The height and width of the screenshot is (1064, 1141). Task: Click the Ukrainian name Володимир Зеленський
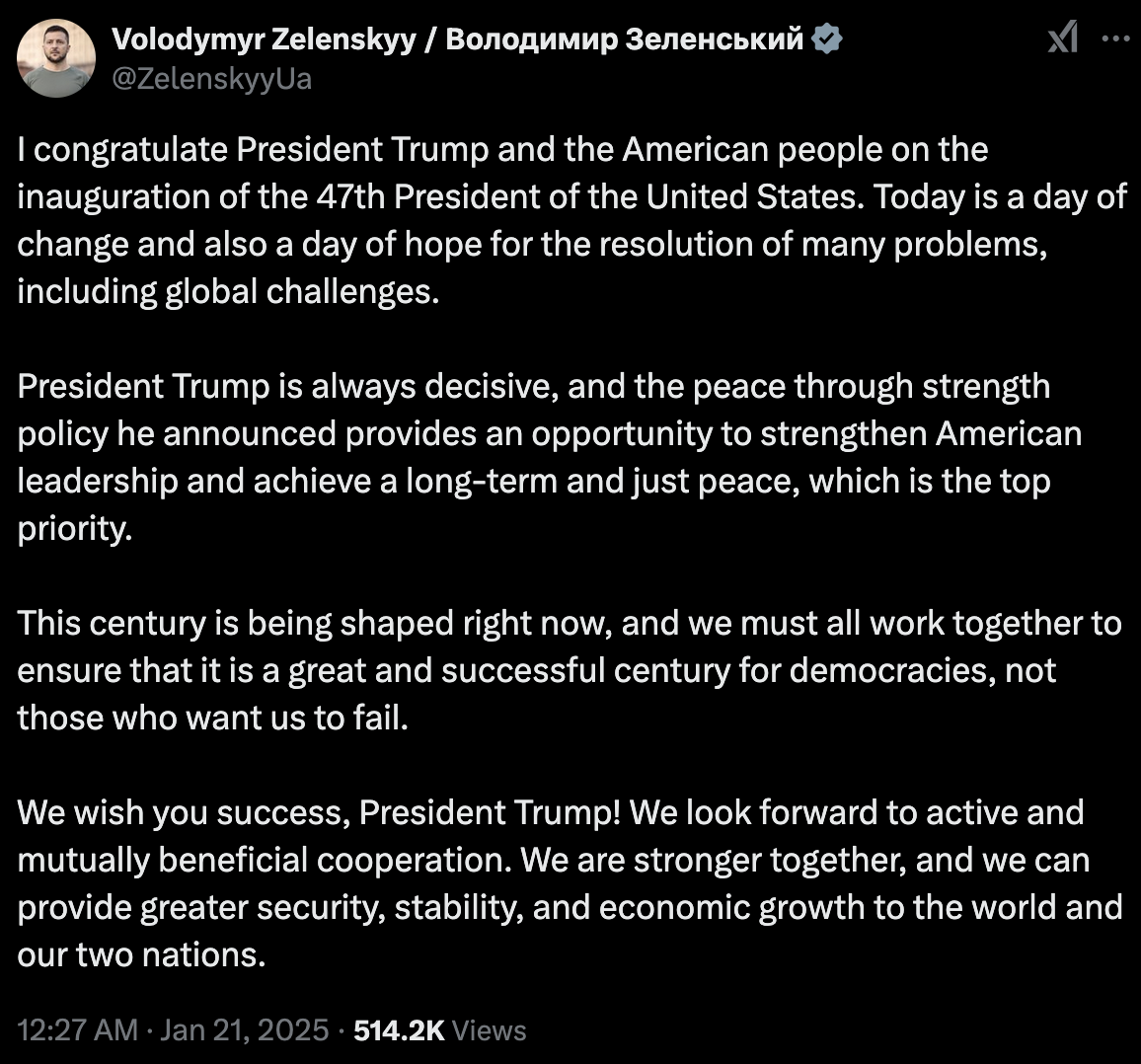625,39
